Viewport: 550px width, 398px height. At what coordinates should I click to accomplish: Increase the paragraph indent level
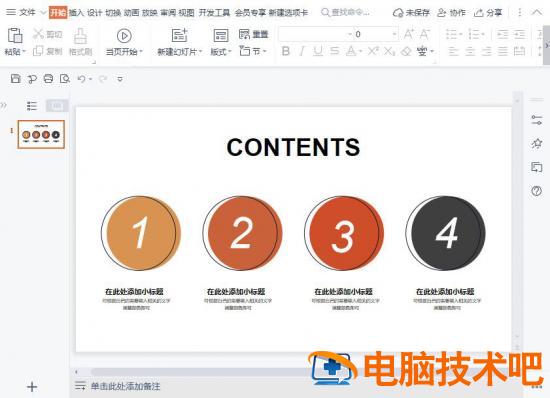tap(519, 34)
